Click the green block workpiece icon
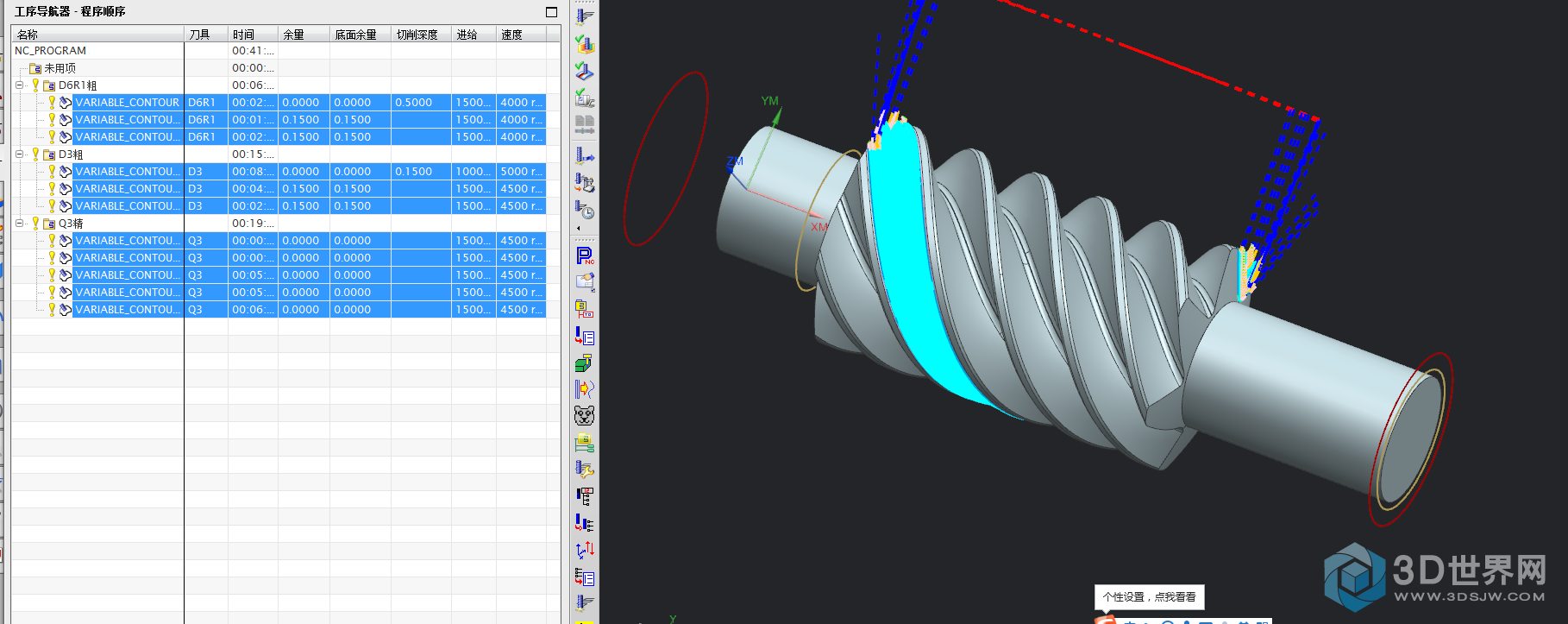Image resolution: width=1568 pixels, height=624 pixels. tap(585, 363)
